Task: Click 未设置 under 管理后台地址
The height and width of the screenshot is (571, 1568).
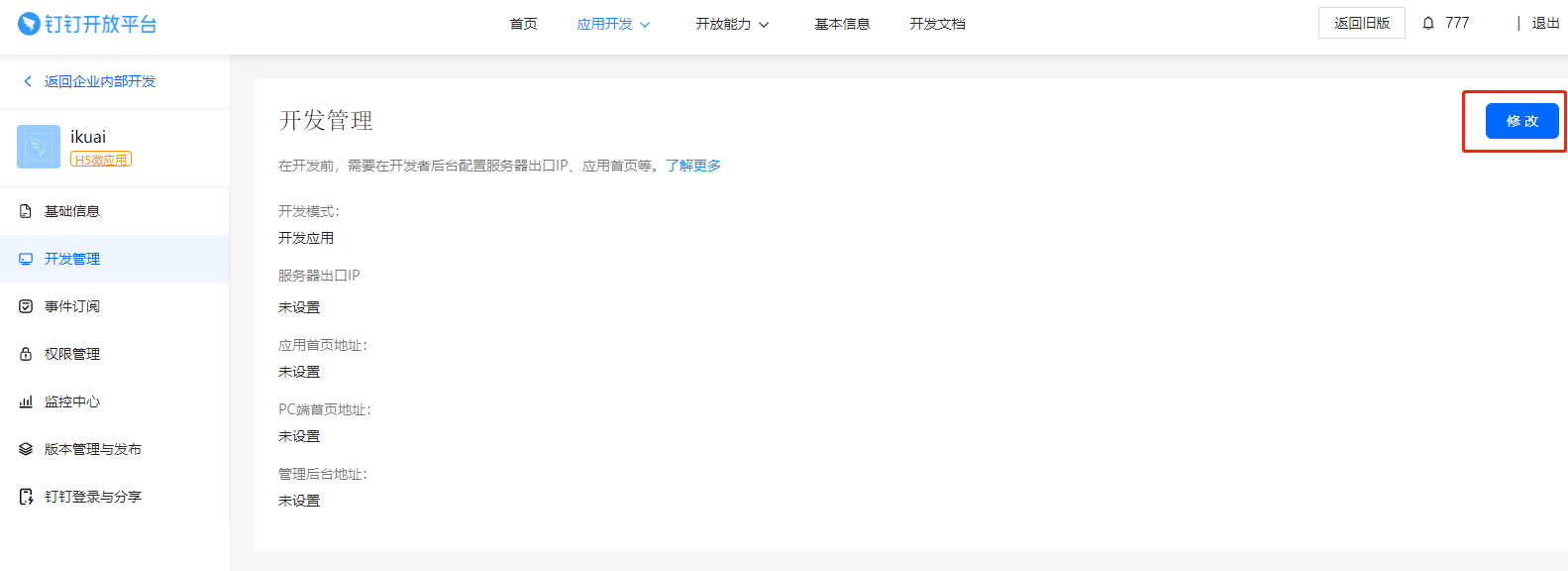Action: 299,501
